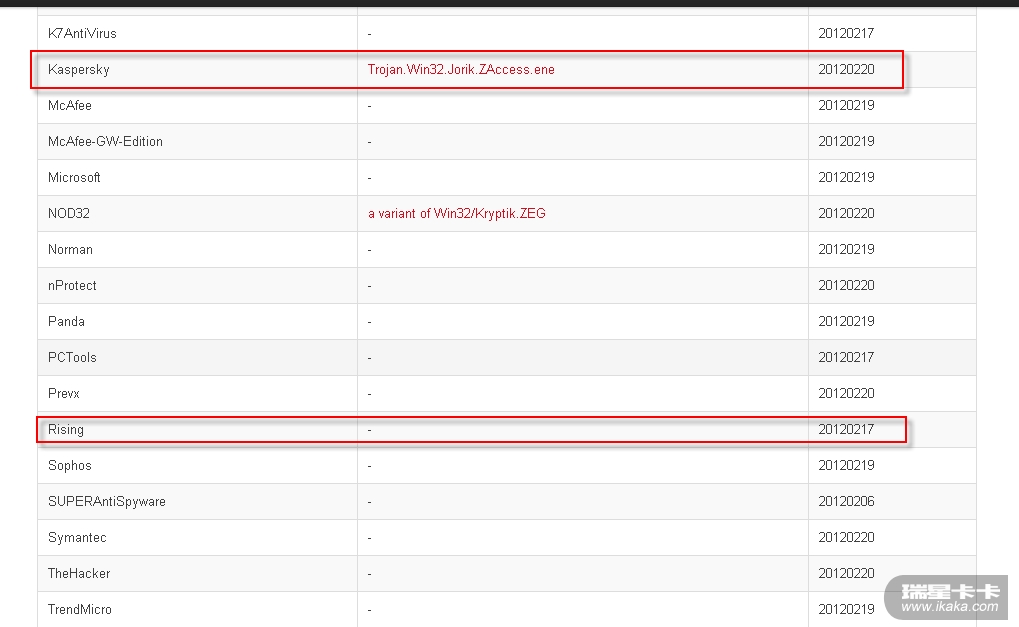The width and height of the screenshot is (1019, 627).
Task: Select the dash result in Prevx row
Action: [370, 394]
